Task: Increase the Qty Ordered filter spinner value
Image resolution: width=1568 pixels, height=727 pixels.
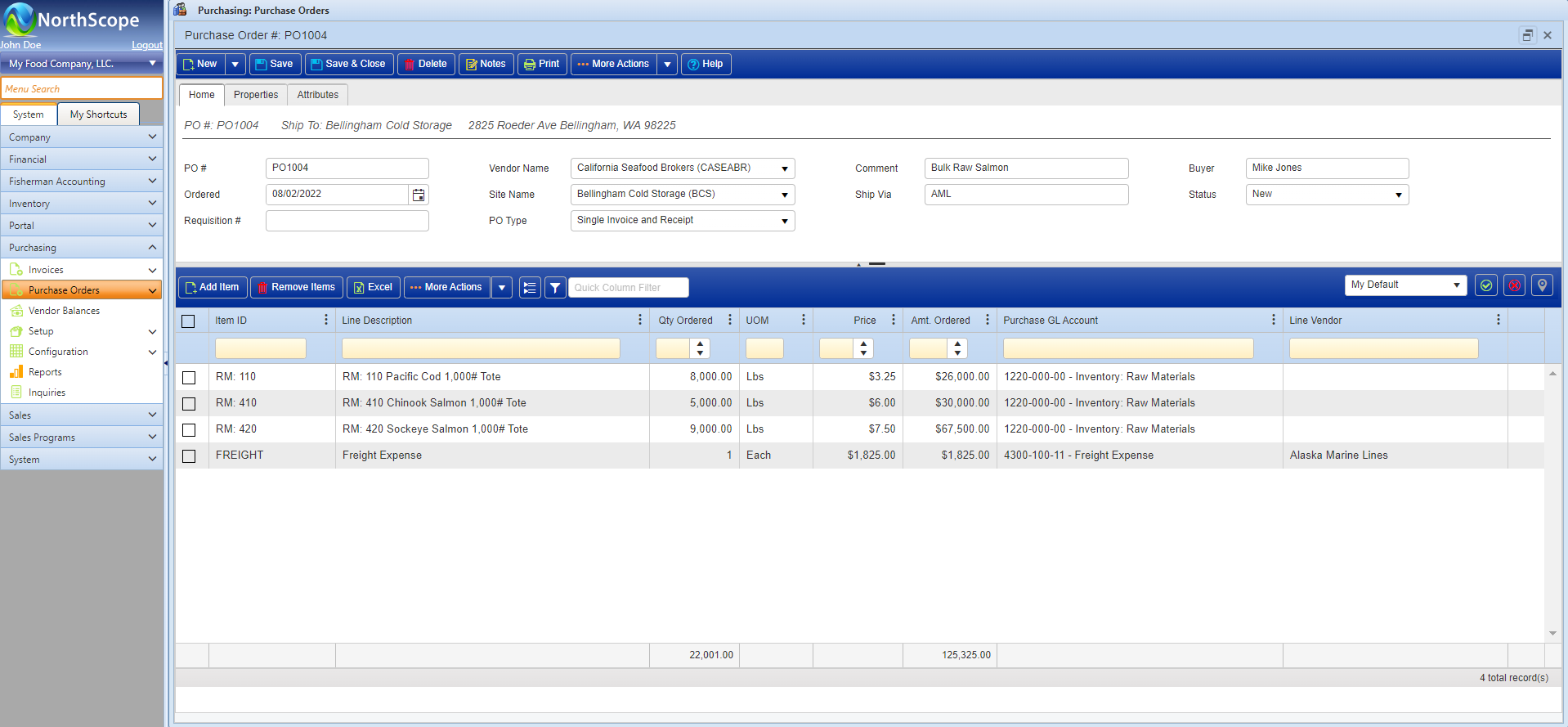Action: click(x=700, y=343)
